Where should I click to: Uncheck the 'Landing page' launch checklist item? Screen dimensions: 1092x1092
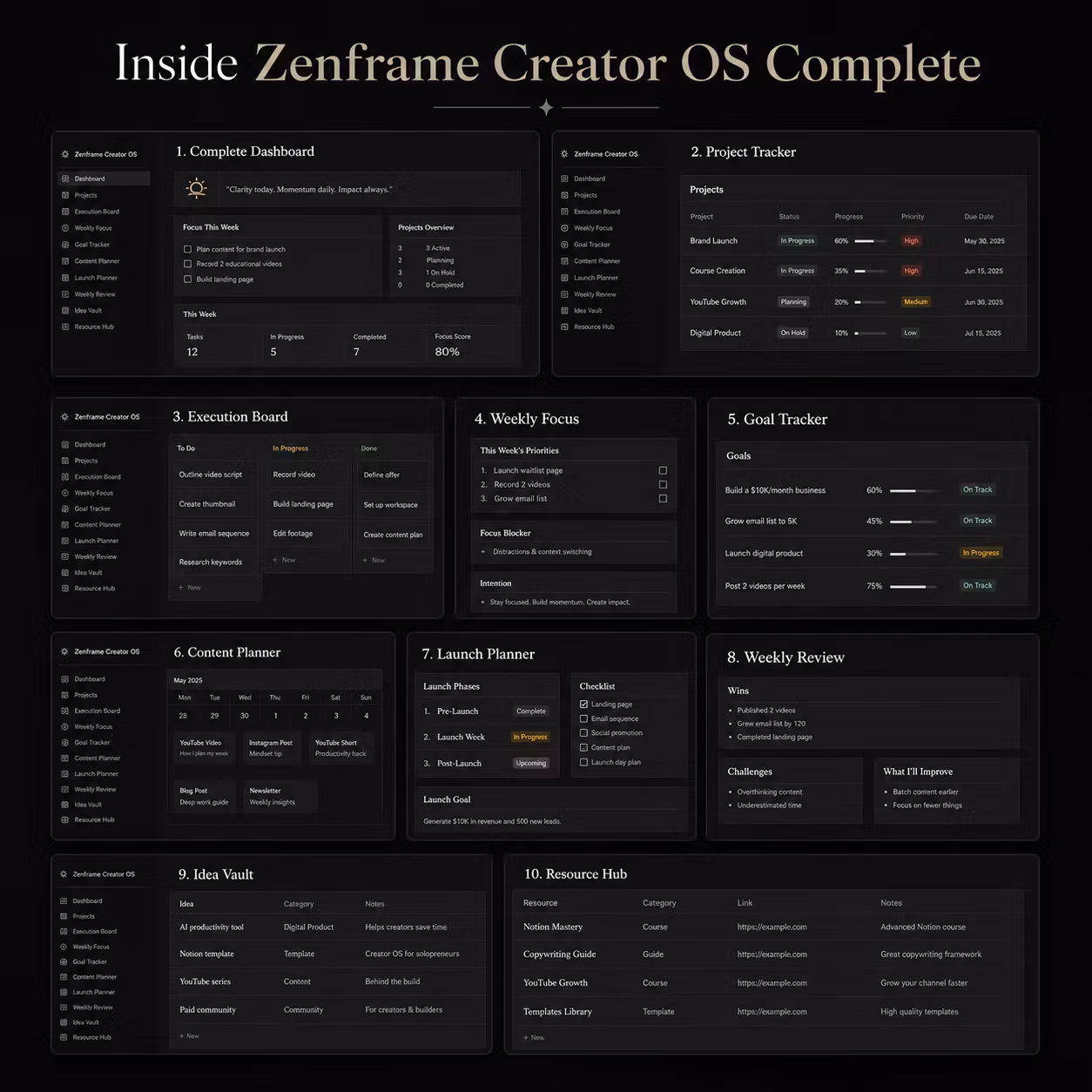click(x=583, y=704)
